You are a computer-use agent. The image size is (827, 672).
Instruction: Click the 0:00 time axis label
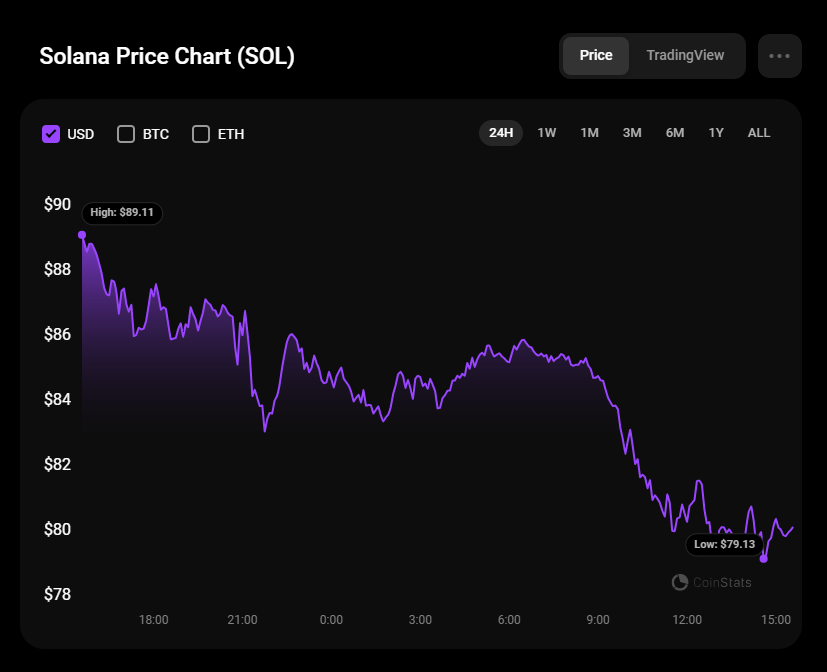click(331, 620)
